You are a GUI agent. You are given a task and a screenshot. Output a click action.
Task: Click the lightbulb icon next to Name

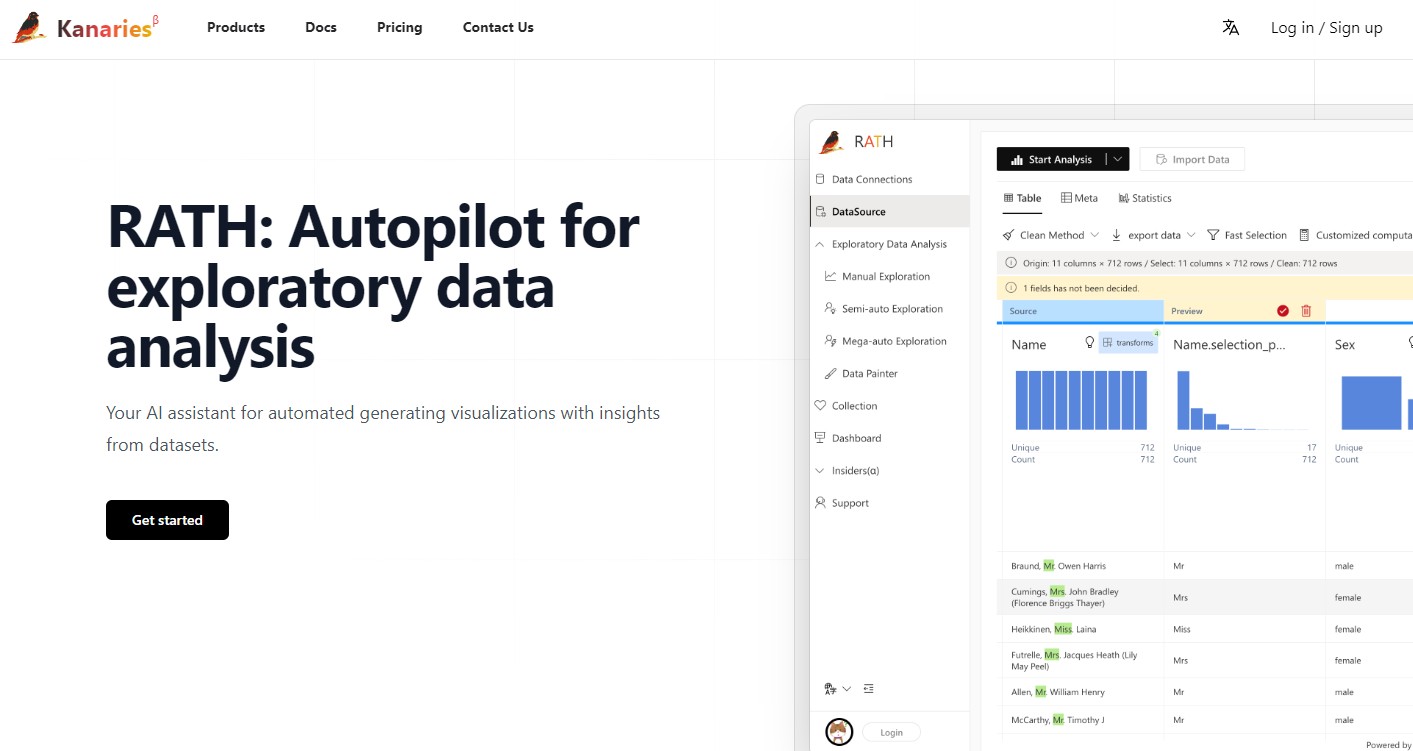1090,342
